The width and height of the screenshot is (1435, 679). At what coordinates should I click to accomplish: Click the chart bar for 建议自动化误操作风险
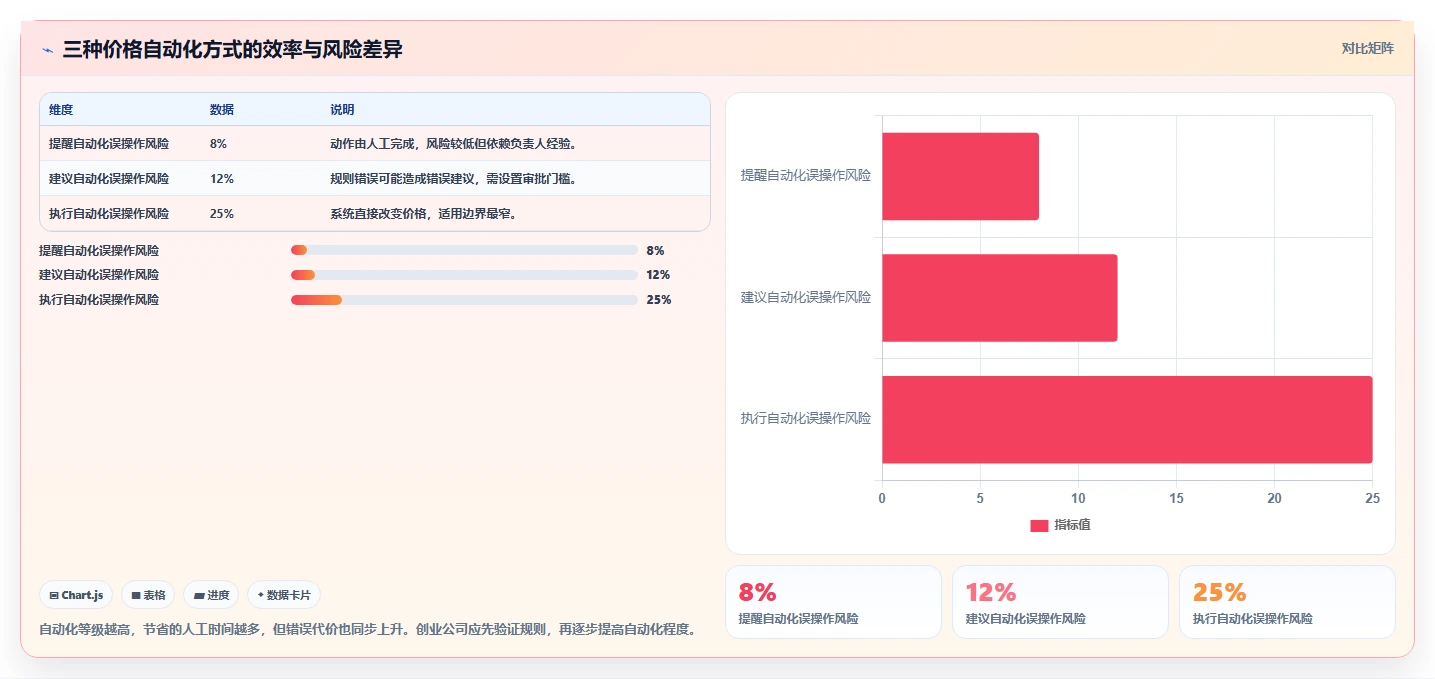click(999, 298)
